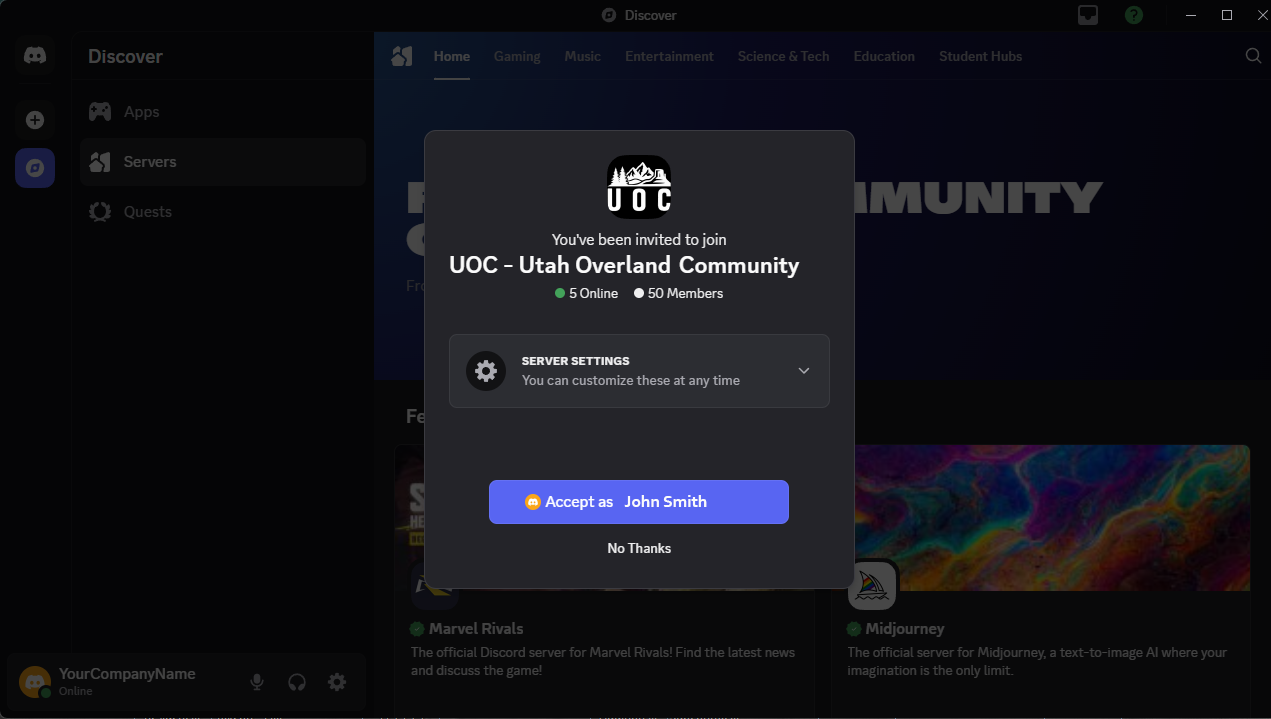Expand the Server Settings chevron
This screenshot has height=719, width=1271.
pos(804,371)
